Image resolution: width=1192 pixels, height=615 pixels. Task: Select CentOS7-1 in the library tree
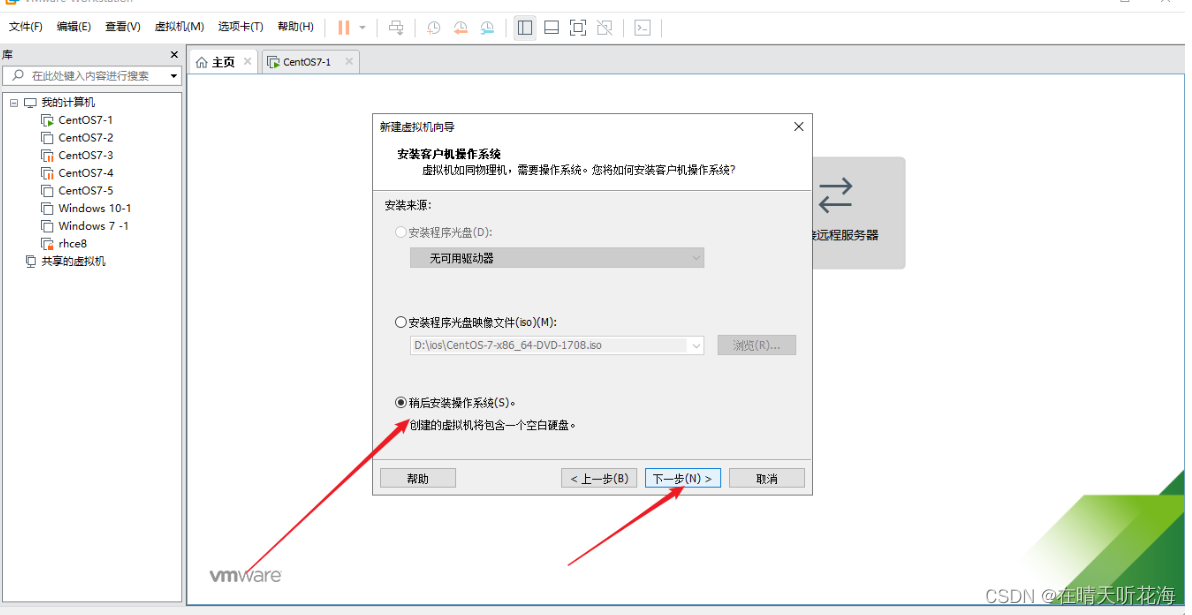pyautogui.click(x=85, y=120)
